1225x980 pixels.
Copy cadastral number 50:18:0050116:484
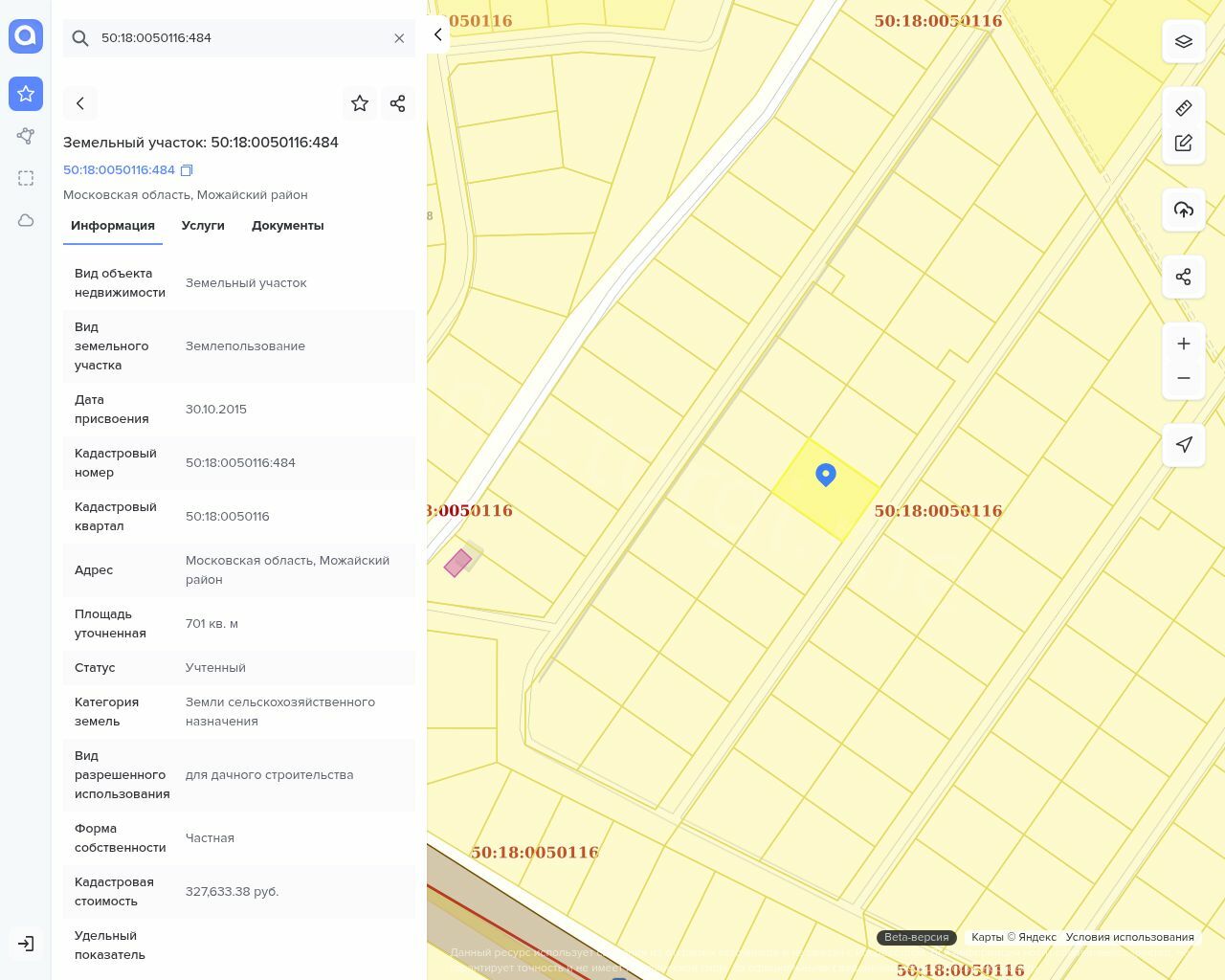[188, 170]
